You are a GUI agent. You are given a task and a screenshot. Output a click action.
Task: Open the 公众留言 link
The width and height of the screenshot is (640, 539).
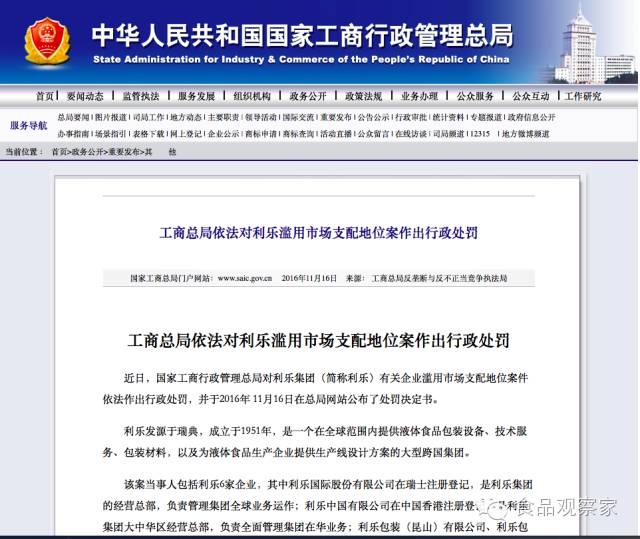pyautogui.click(x=373, y=134)
